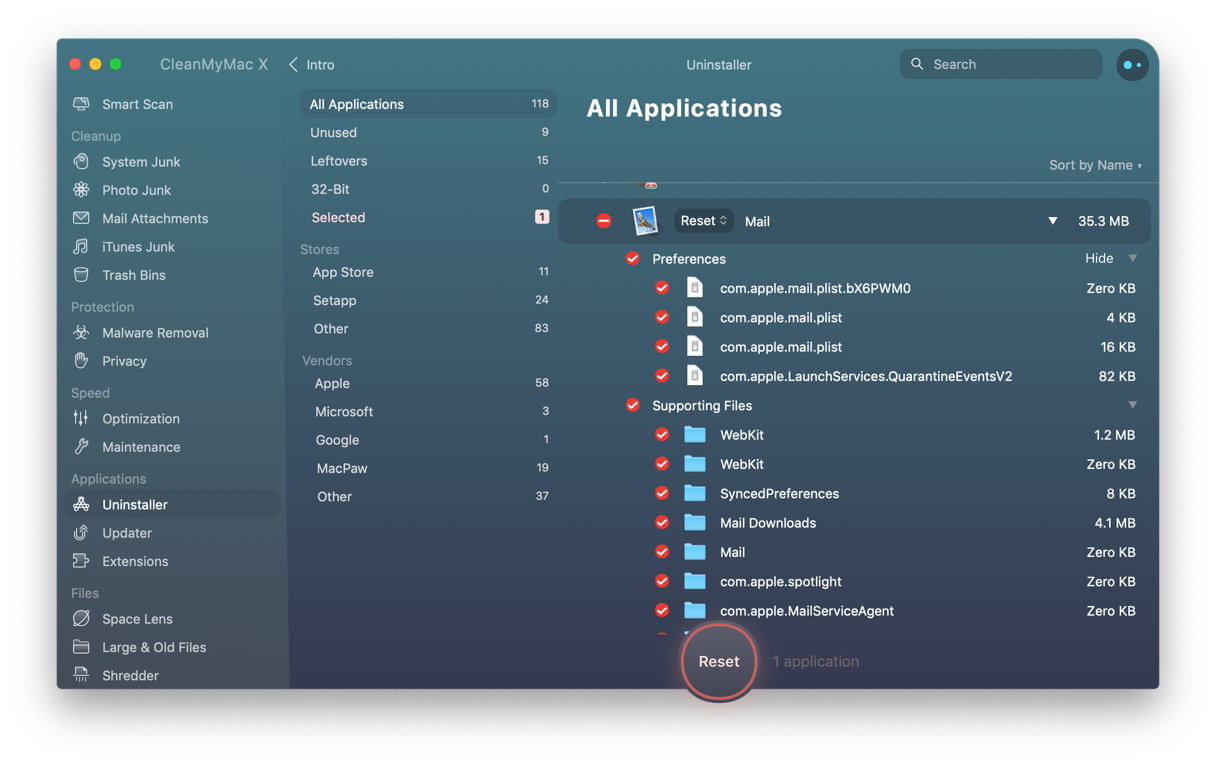Click the 82 KB size value

click(1117, 376)
